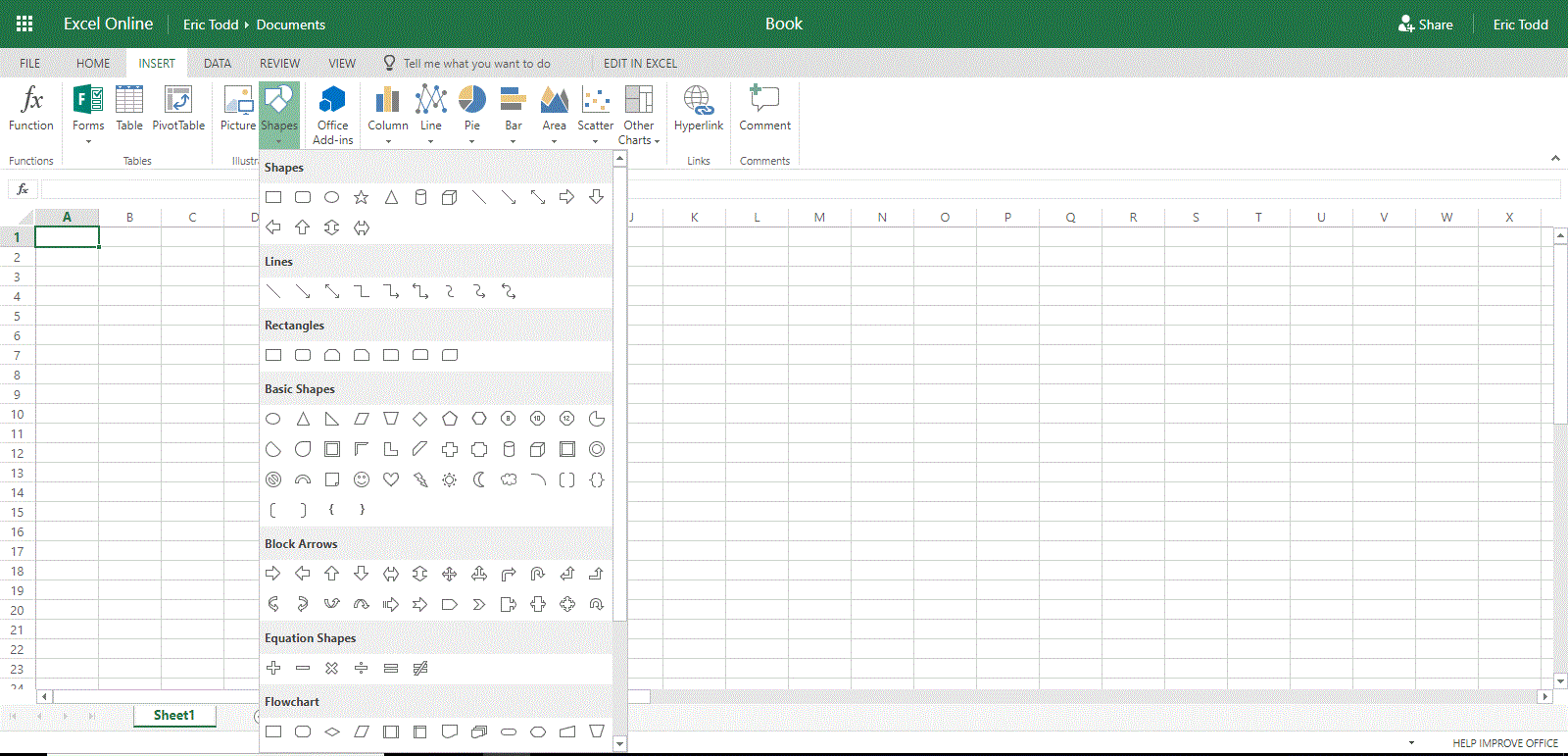This screenshot has height=756, width=1568.
Task: Select the Sheet1 worksheet tab
Action: click(174, 716)
